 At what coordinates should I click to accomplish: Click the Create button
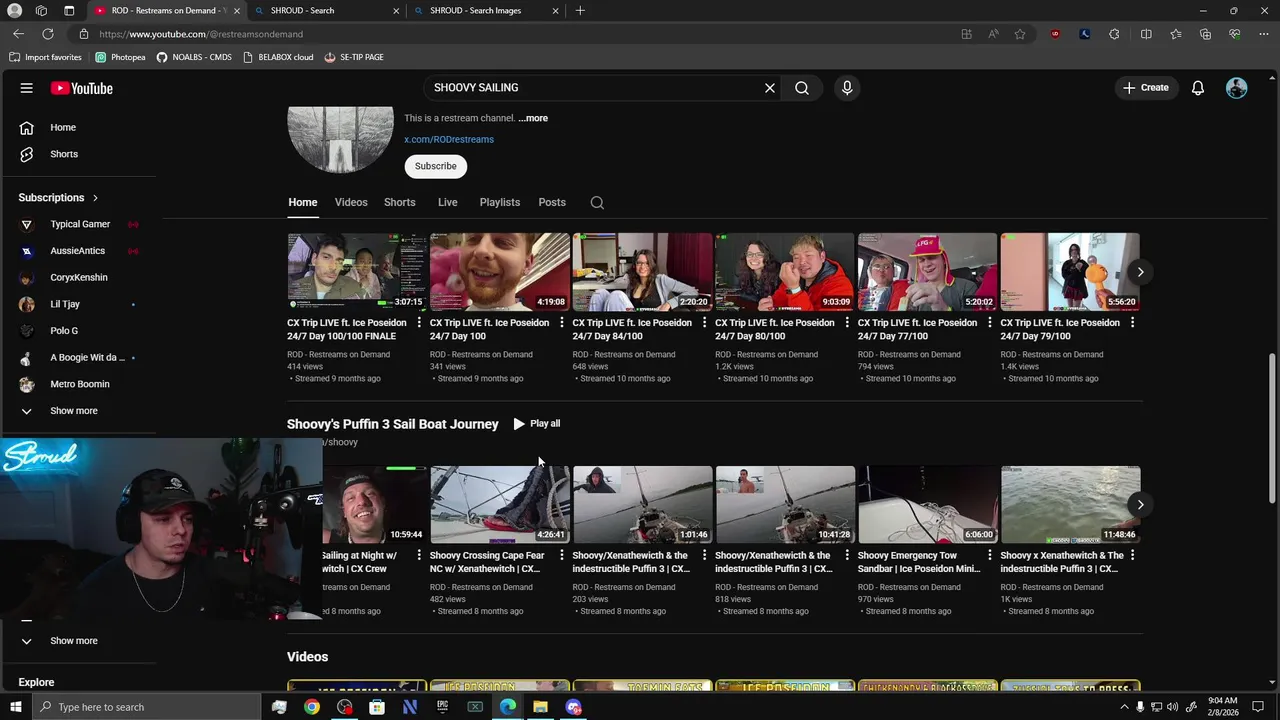click(x=1146, y=88)
